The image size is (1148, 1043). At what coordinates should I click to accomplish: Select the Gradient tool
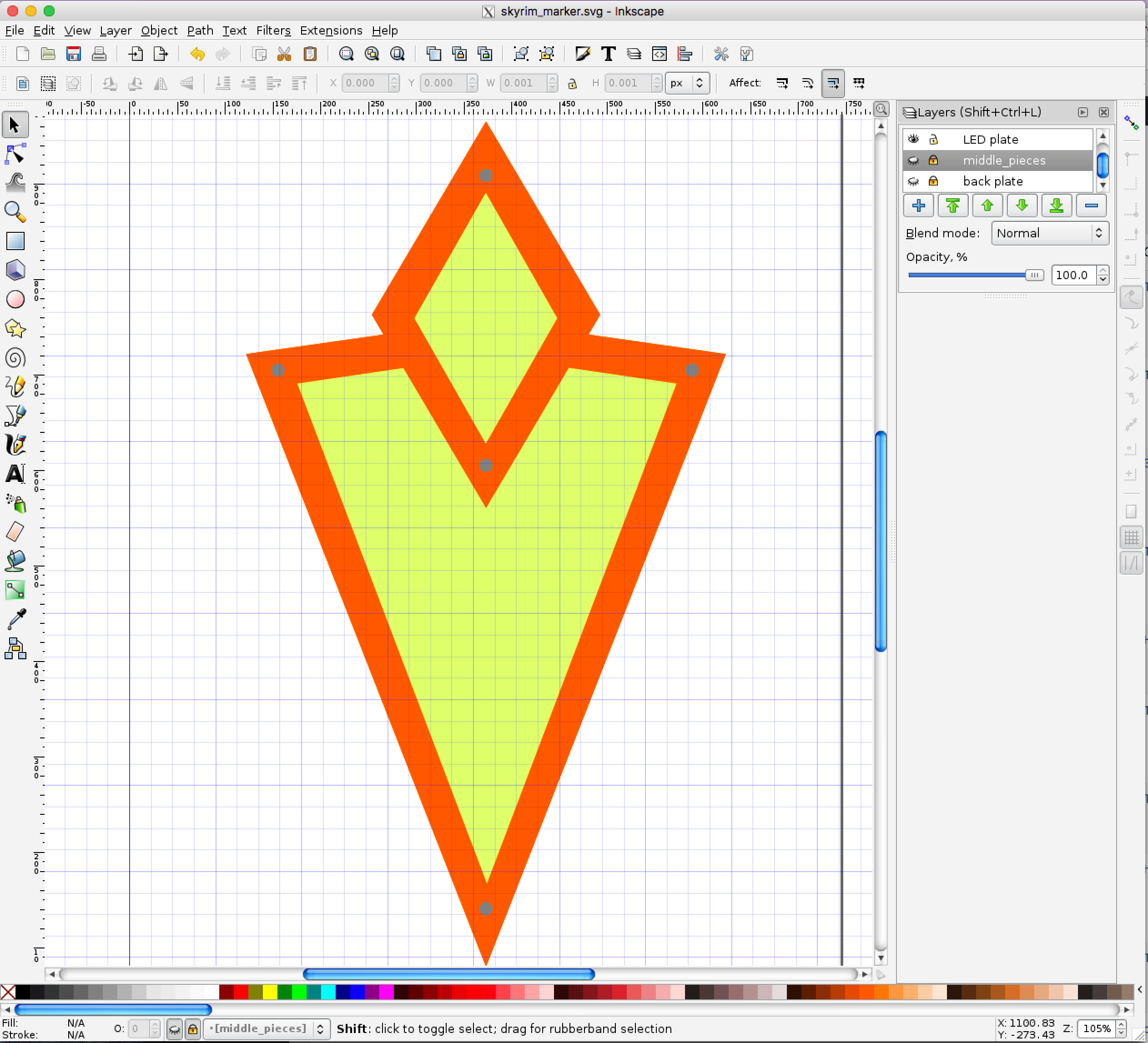(15, 591)
